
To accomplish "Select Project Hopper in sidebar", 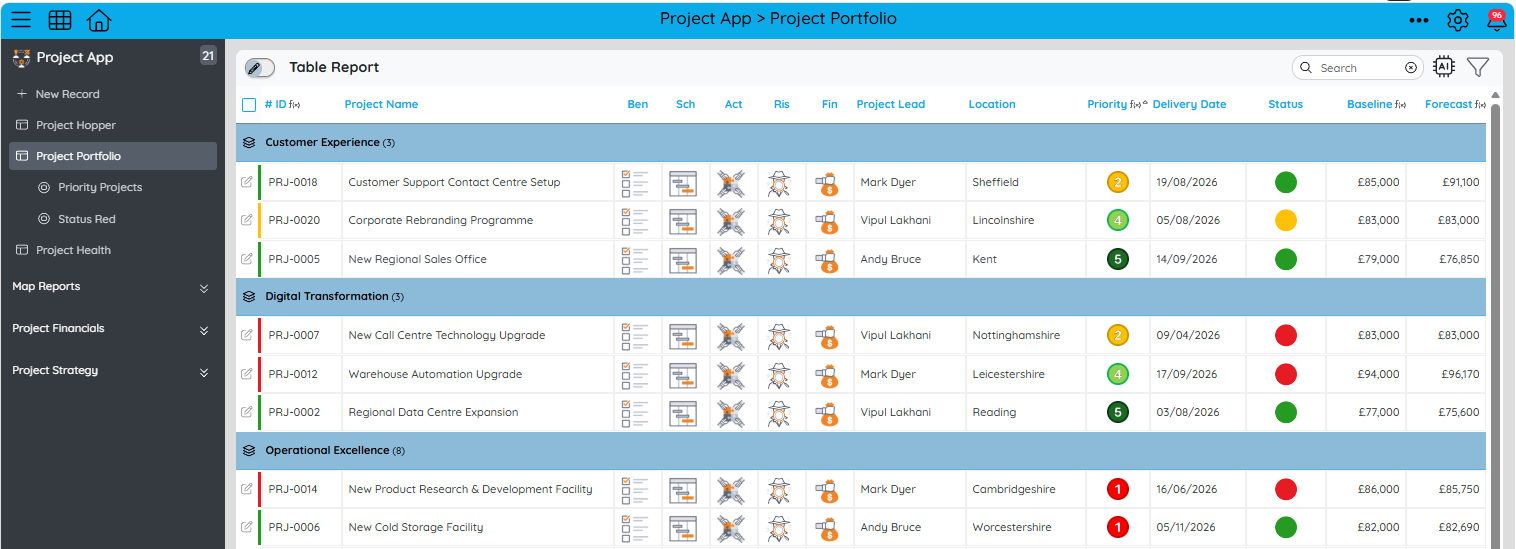I will (76, 125).
